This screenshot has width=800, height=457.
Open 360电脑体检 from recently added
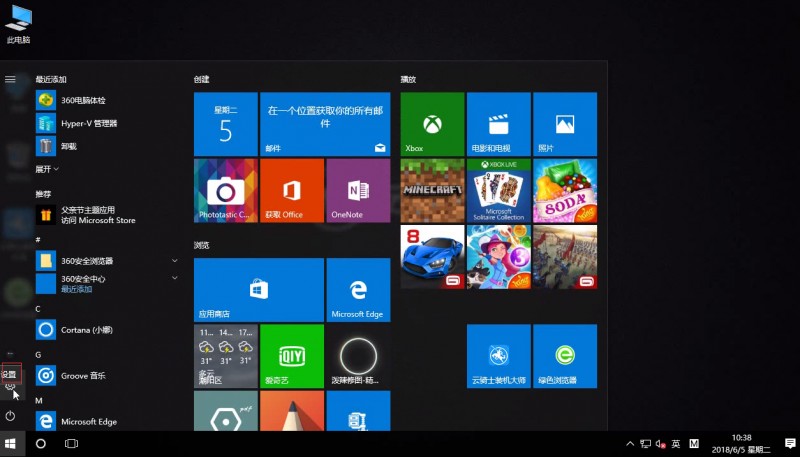click(107, 100)
